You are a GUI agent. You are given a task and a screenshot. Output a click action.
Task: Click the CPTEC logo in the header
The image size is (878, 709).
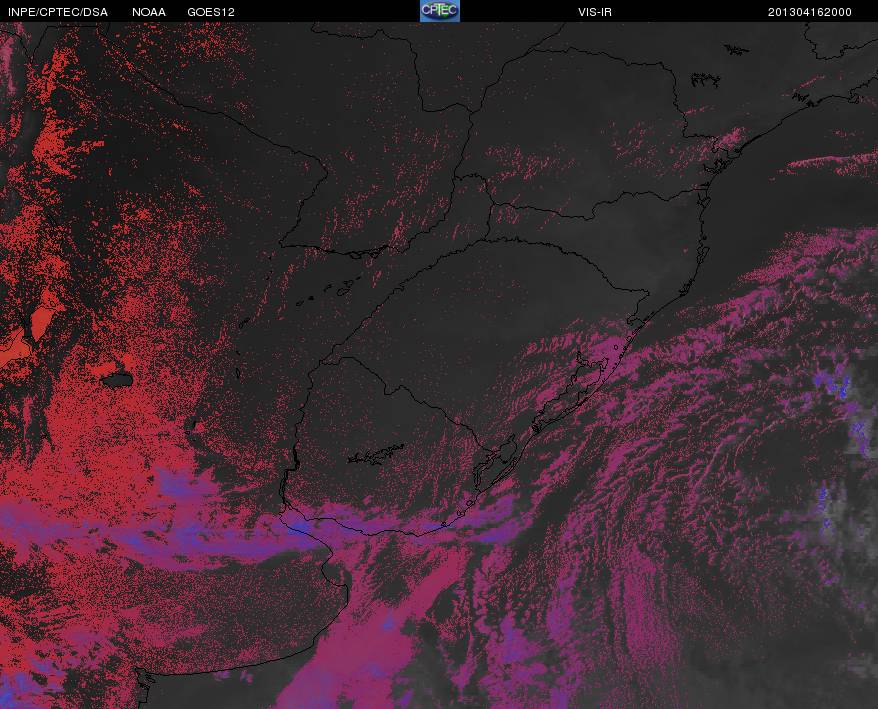pyautogui.click(x=440, y=11)
